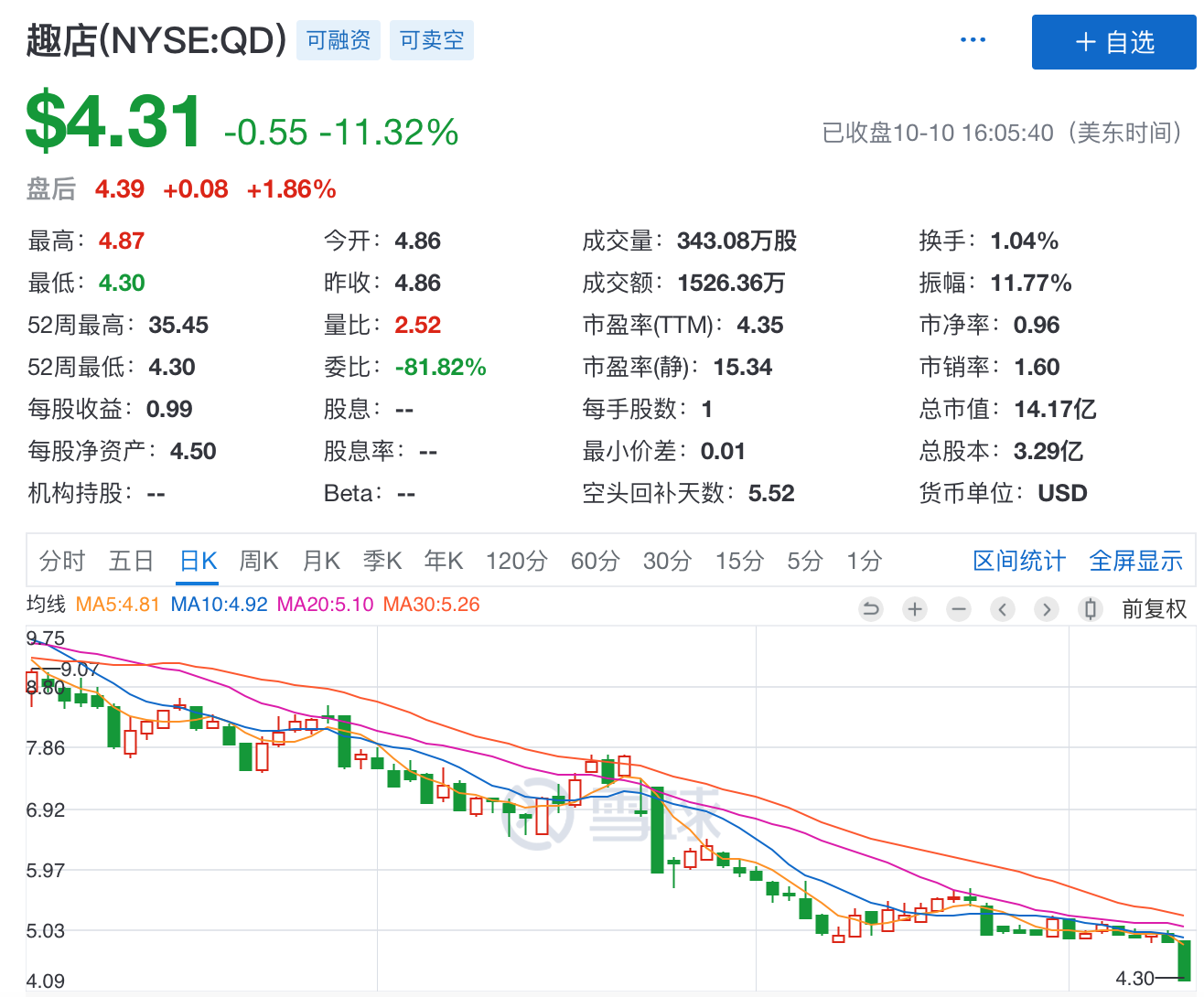The image size is (1204, 997).
Task: Click the 可融资 tag
Action: pos(339,40)
